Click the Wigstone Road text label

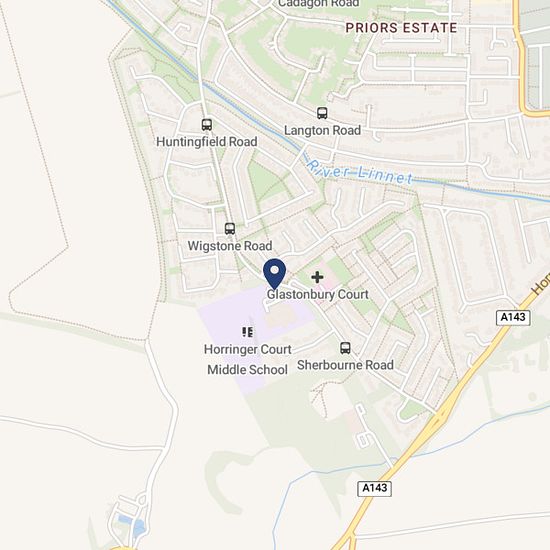pyautogui.click(x=230, y=246)
